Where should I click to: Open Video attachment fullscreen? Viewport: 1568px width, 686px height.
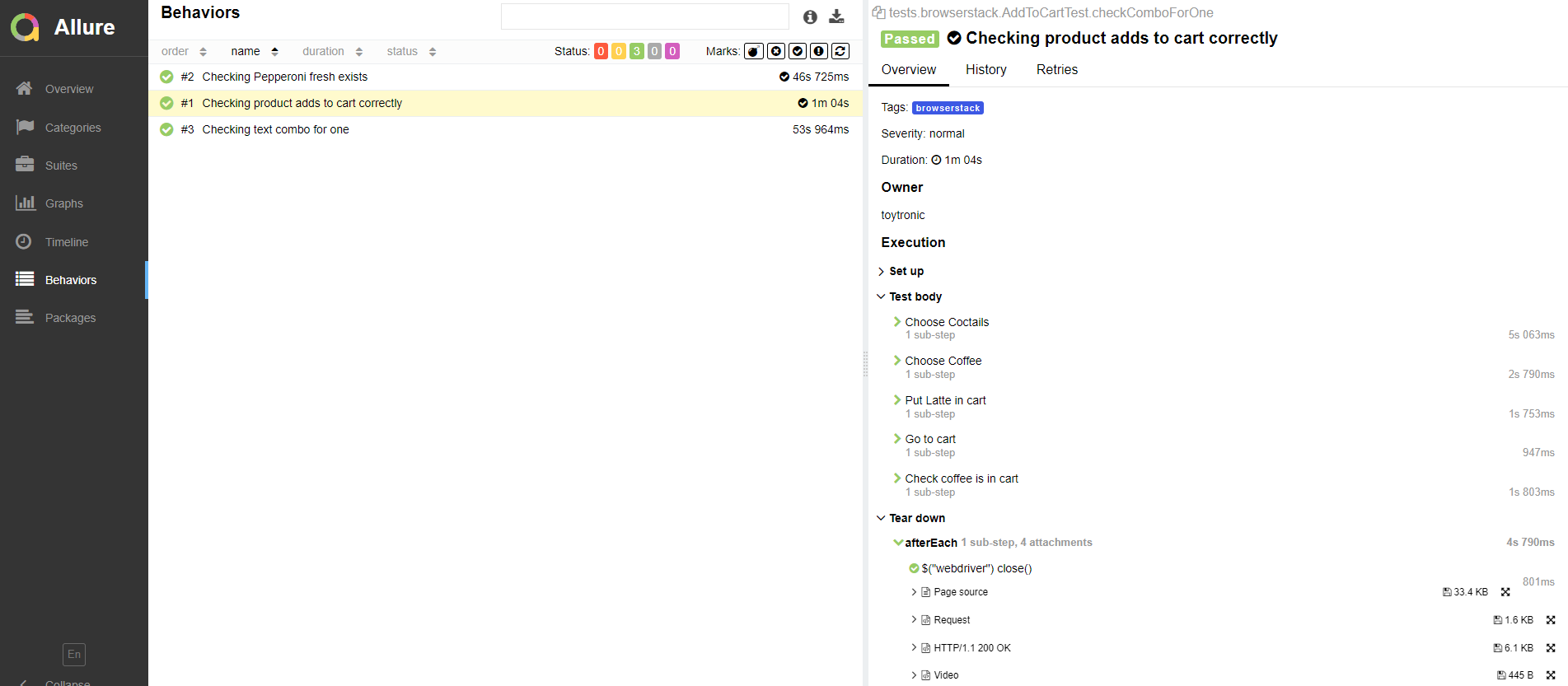tap(1551, 675)
